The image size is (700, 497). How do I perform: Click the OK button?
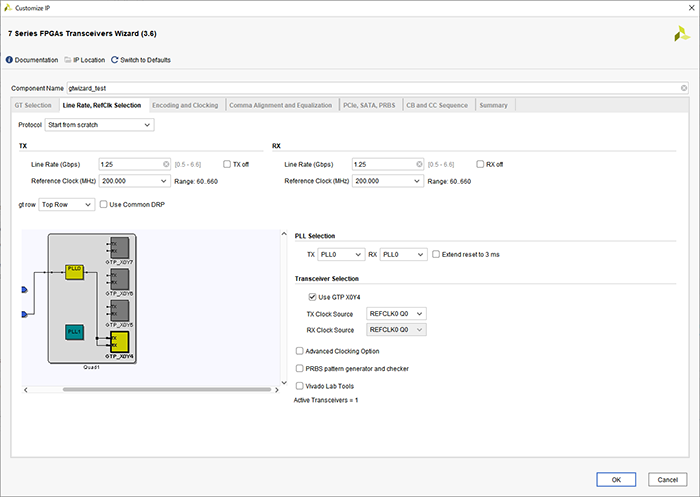[x=616, y=480]
